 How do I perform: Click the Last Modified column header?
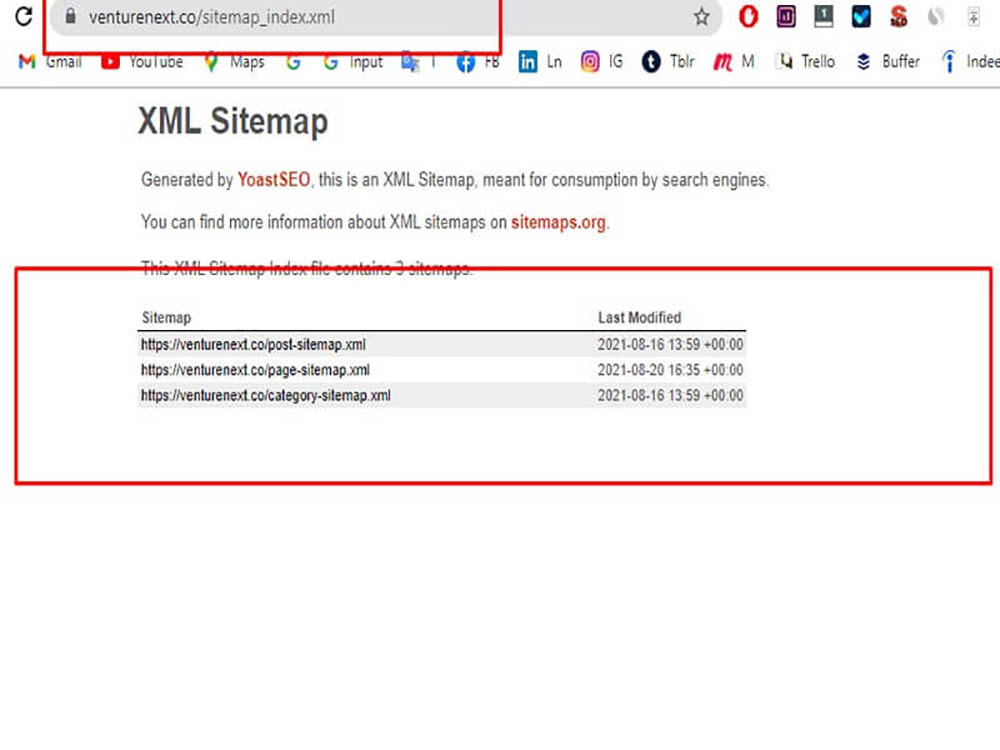point(640,318)
